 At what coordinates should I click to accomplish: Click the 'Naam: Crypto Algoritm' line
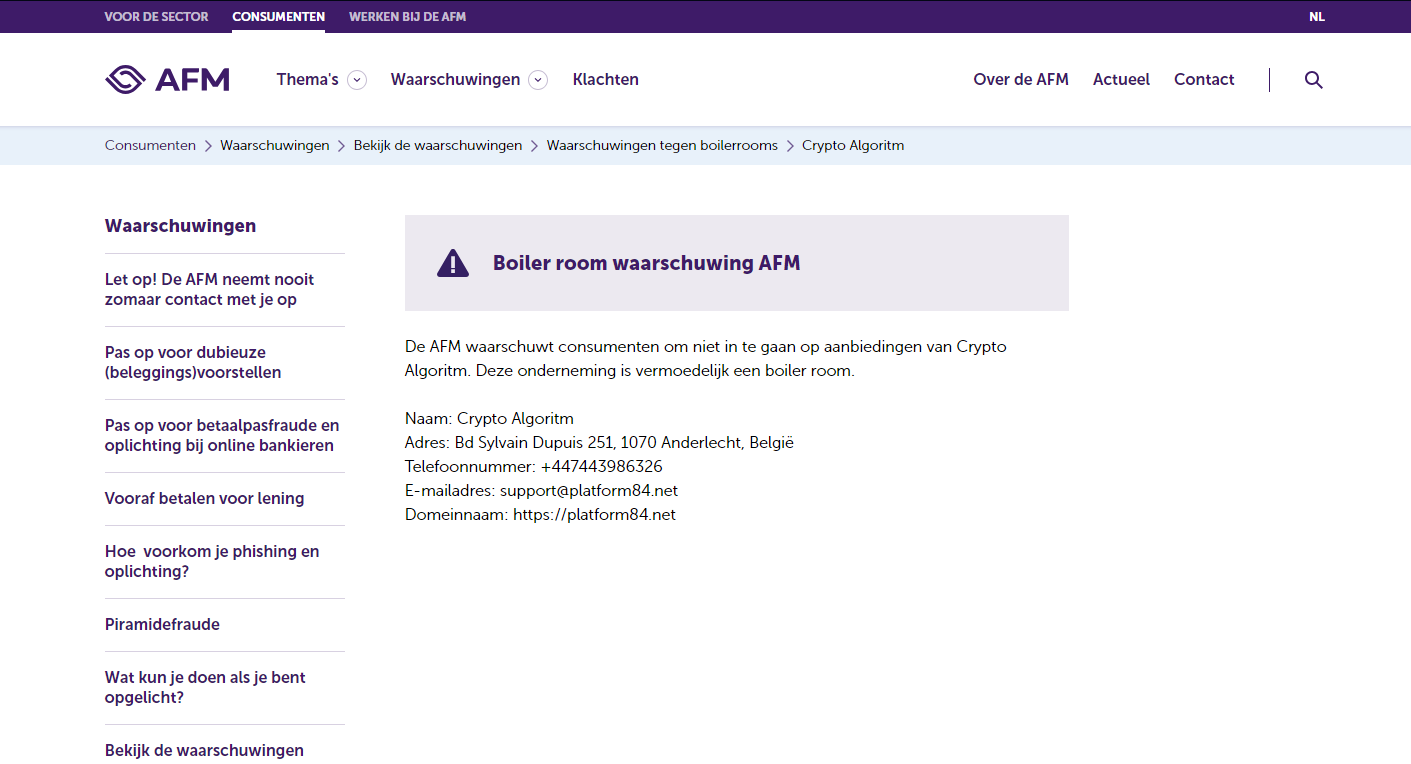click(489, 419)
